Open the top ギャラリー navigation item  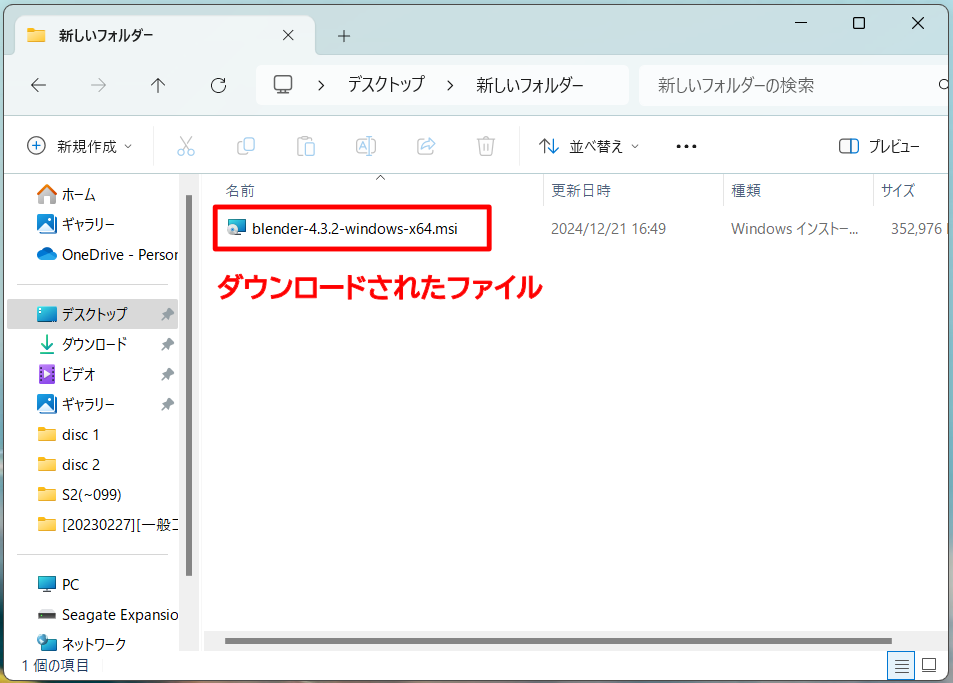tap(92, 224)
